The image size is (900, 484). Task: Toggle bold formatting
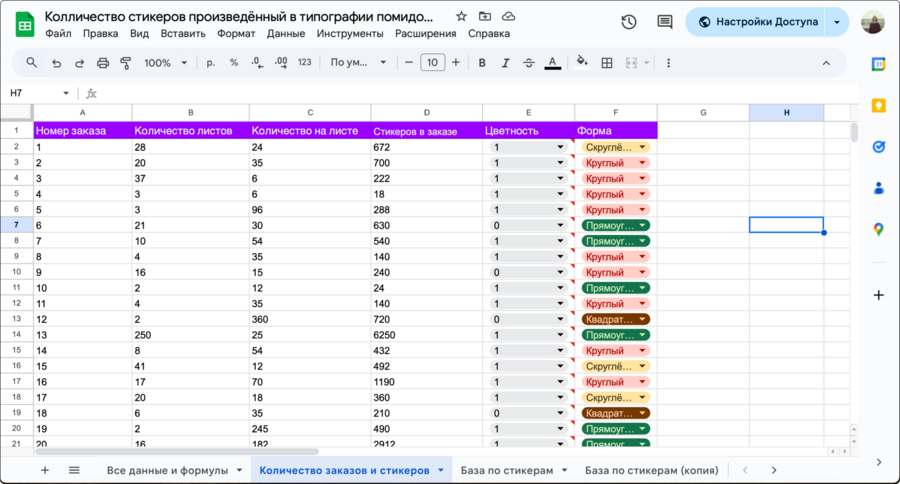(x=482, y=63)
